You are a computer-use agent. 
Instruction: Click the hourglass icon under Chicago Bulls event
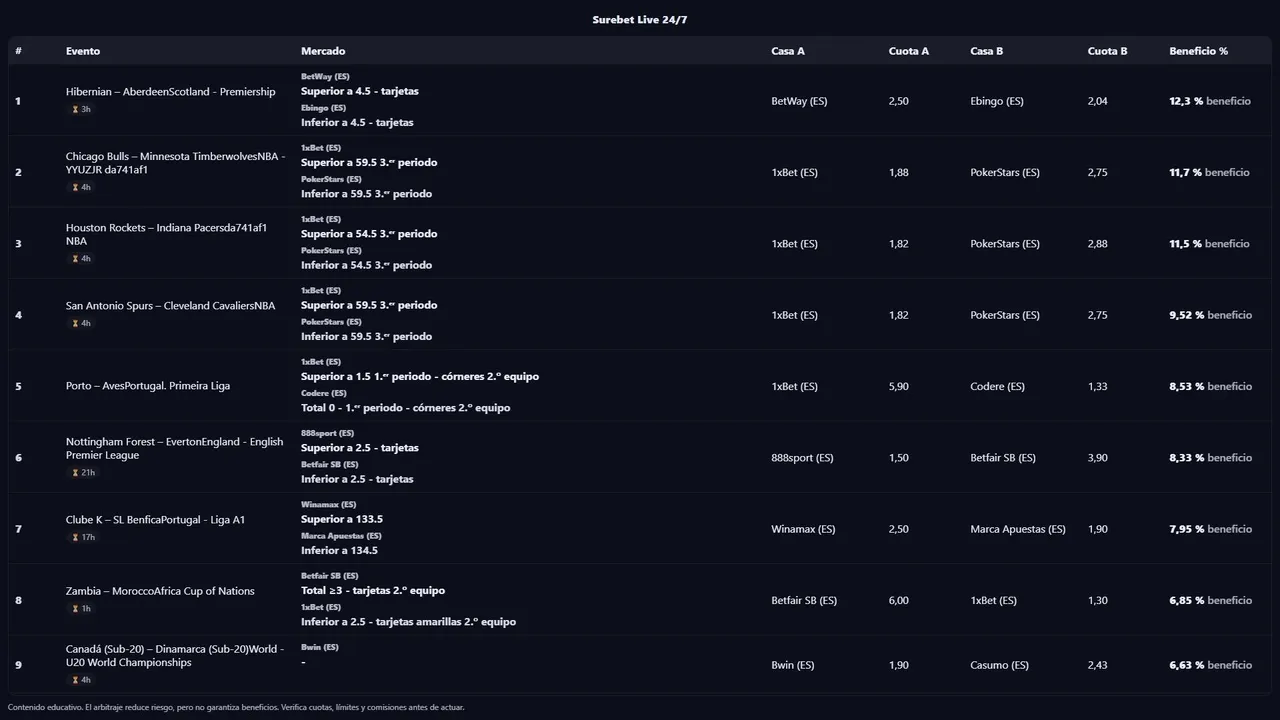tap(75, 188)
